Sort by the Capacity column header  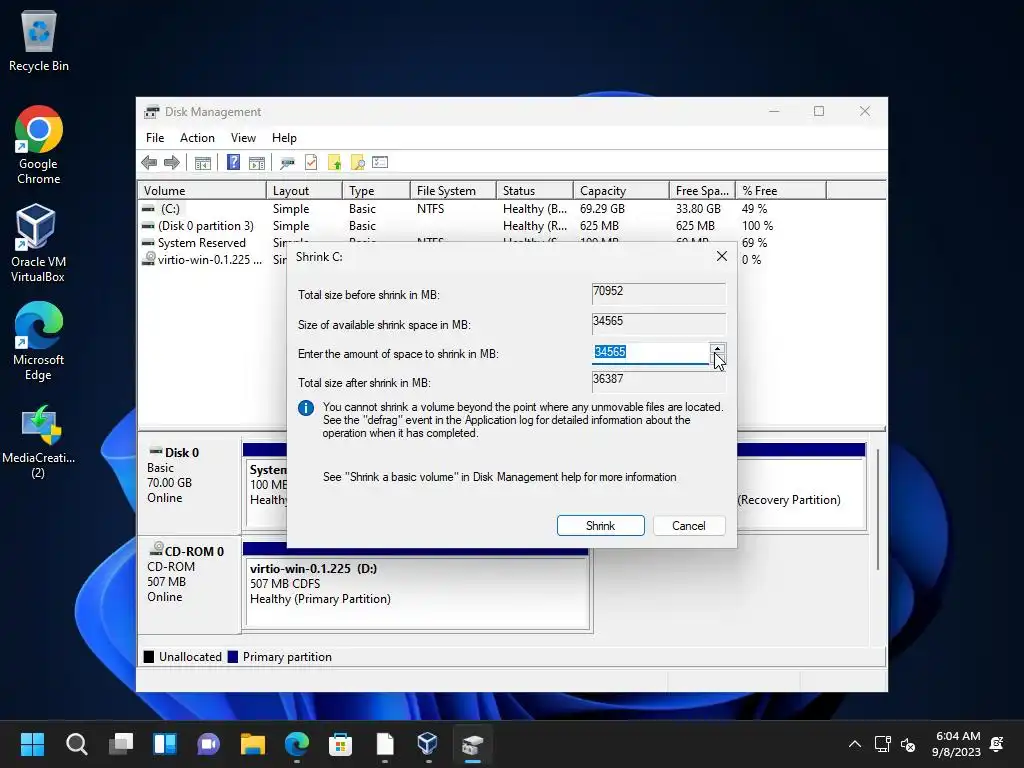pyautogui.click(x=621, y=191)
